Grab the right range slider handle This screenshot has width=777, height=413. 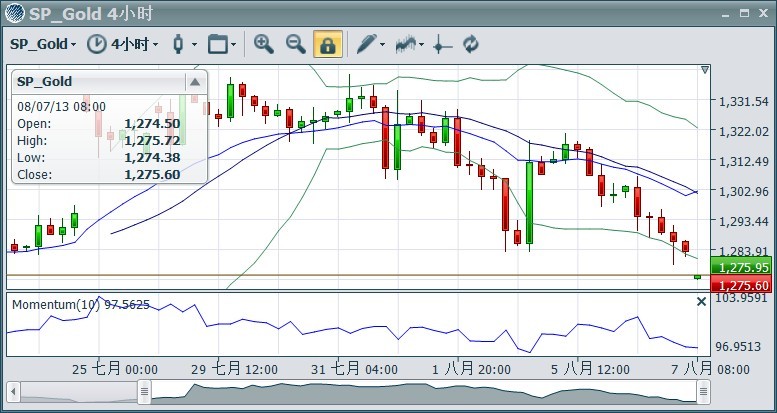click(703, 392)
